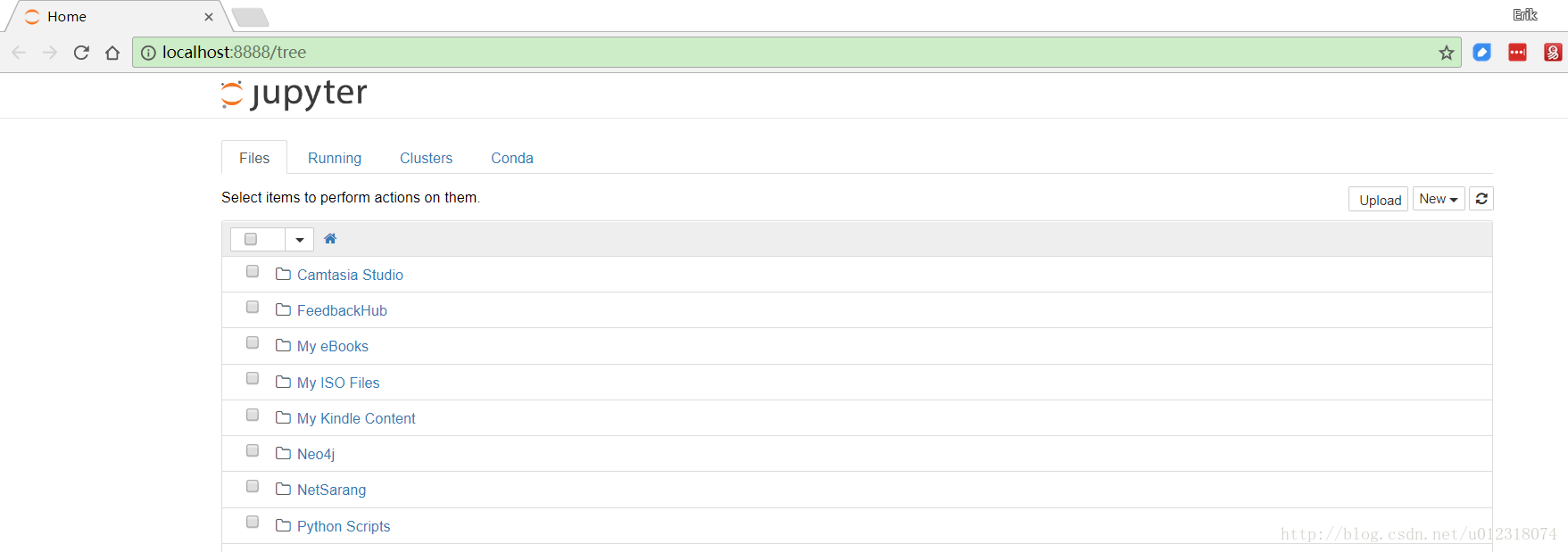The width and height of the screenshot is (1568, 552).
Task: Switch to the Running tab
Action: click(x=335, y=158)
